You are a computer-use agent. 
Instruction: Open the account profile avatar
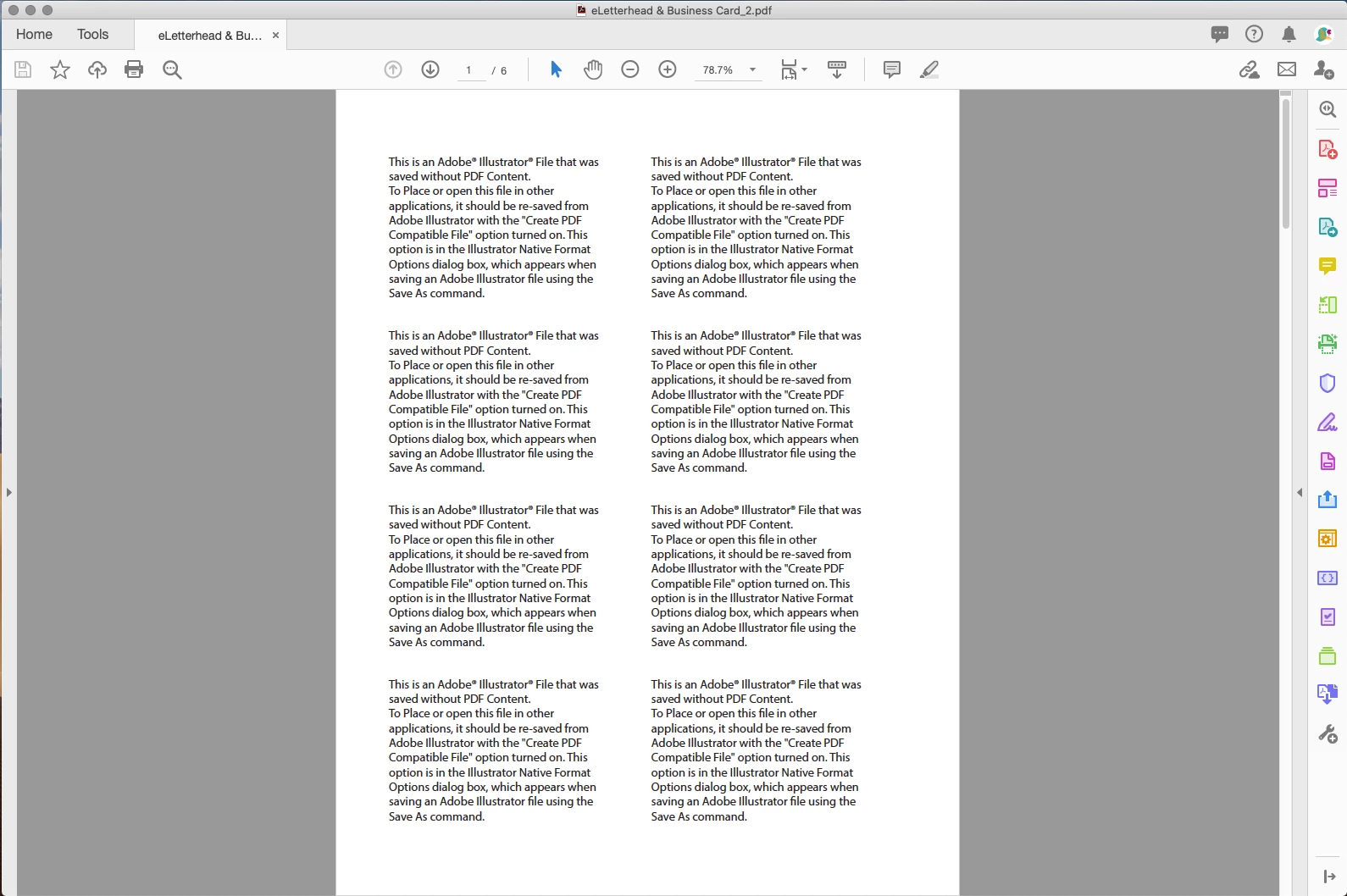(x=1323, y=34)
